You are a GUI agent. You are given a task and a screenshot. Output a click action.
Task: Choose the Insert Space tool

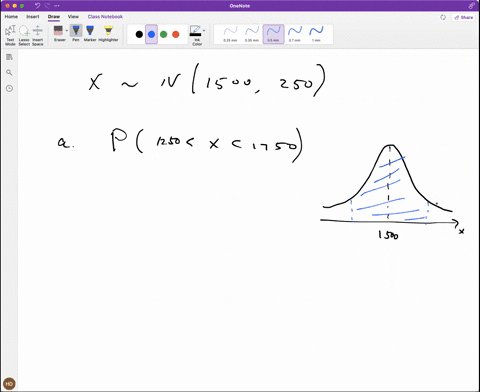point(38,35)
